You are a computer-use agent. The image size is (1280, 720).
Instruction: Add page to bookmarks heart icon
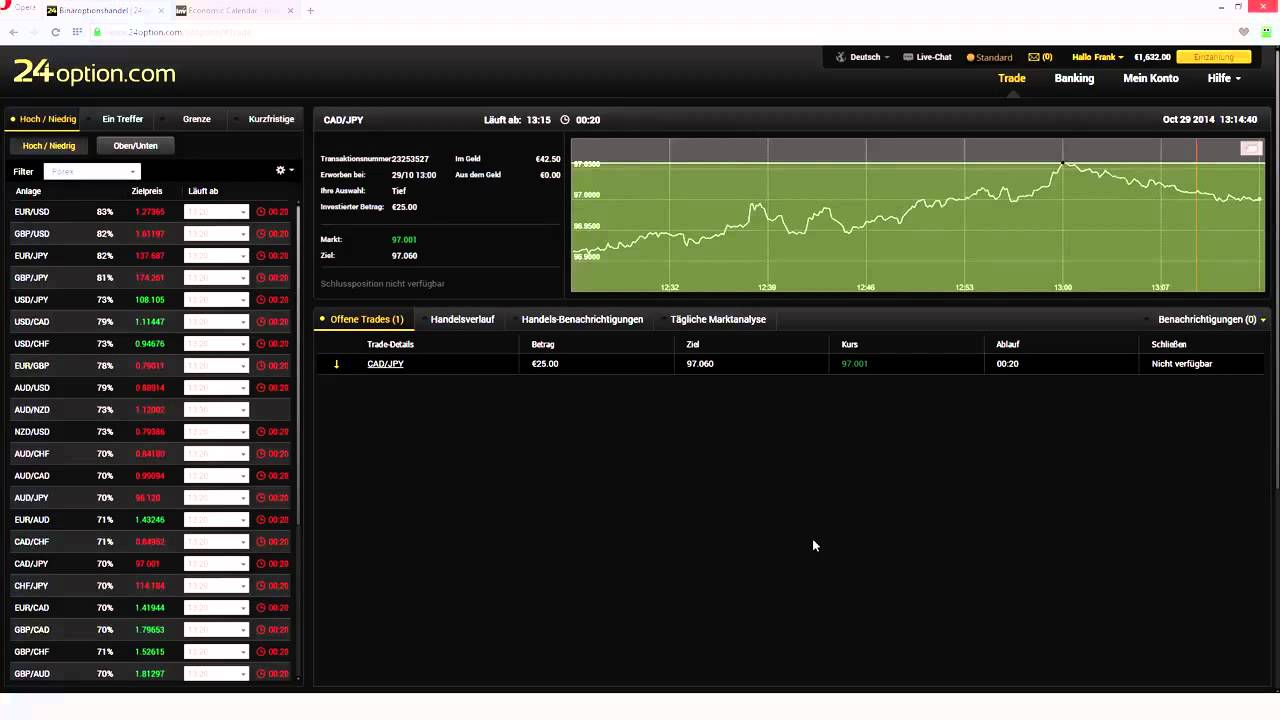pos(1243,32)
